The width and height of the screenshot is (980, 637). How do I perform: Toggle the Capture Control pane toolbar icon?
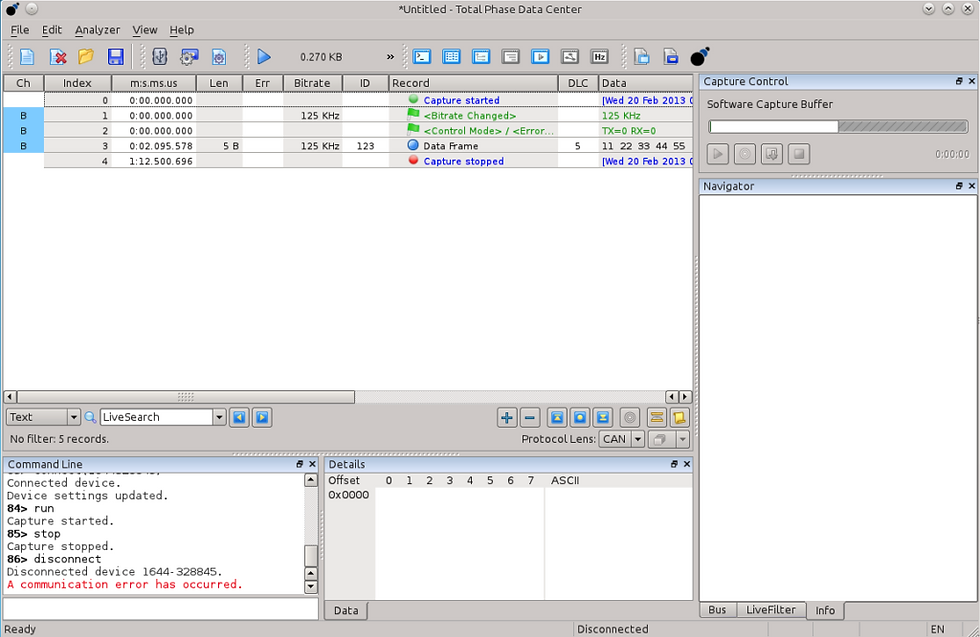click(x=540, y=57)
